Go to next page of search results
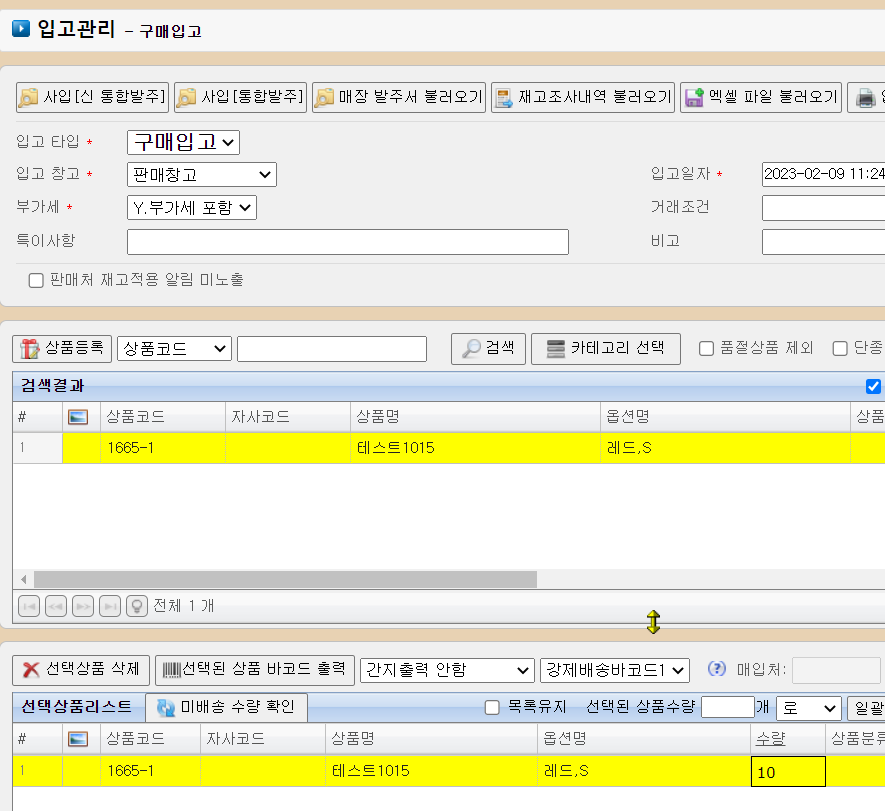 (x=83, y=606)
